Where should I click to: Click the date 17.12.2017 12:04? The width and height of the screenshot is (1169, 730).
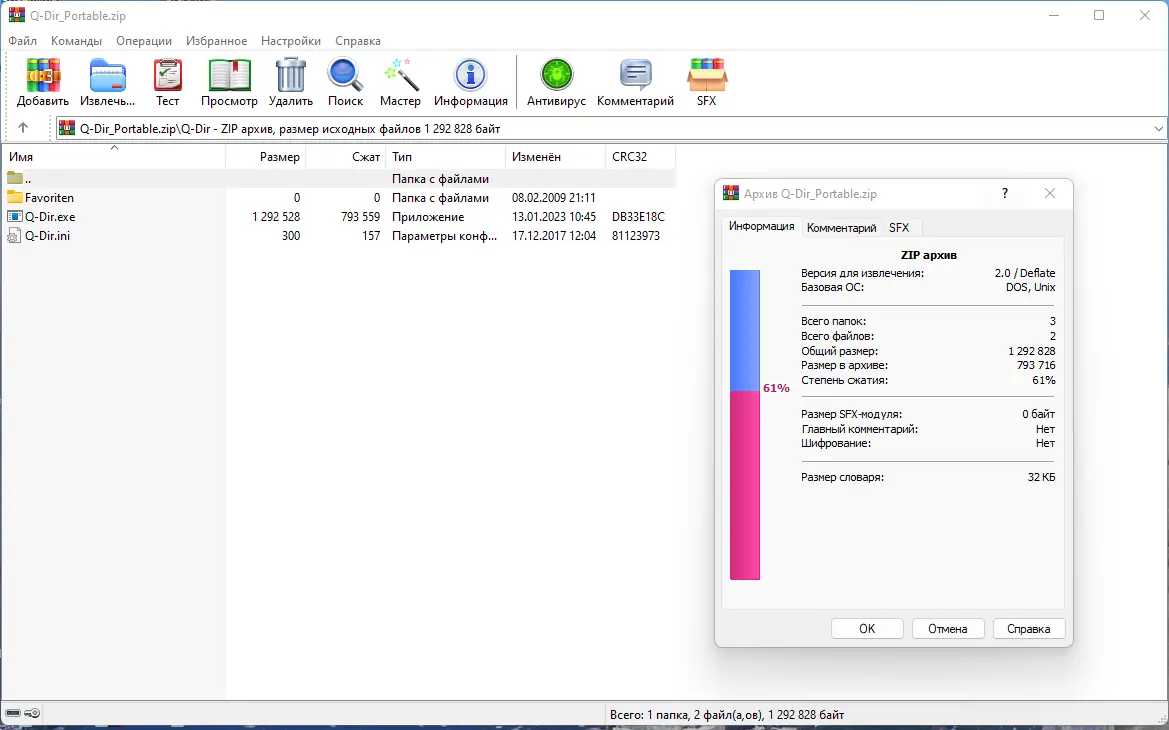pos(554,236)
